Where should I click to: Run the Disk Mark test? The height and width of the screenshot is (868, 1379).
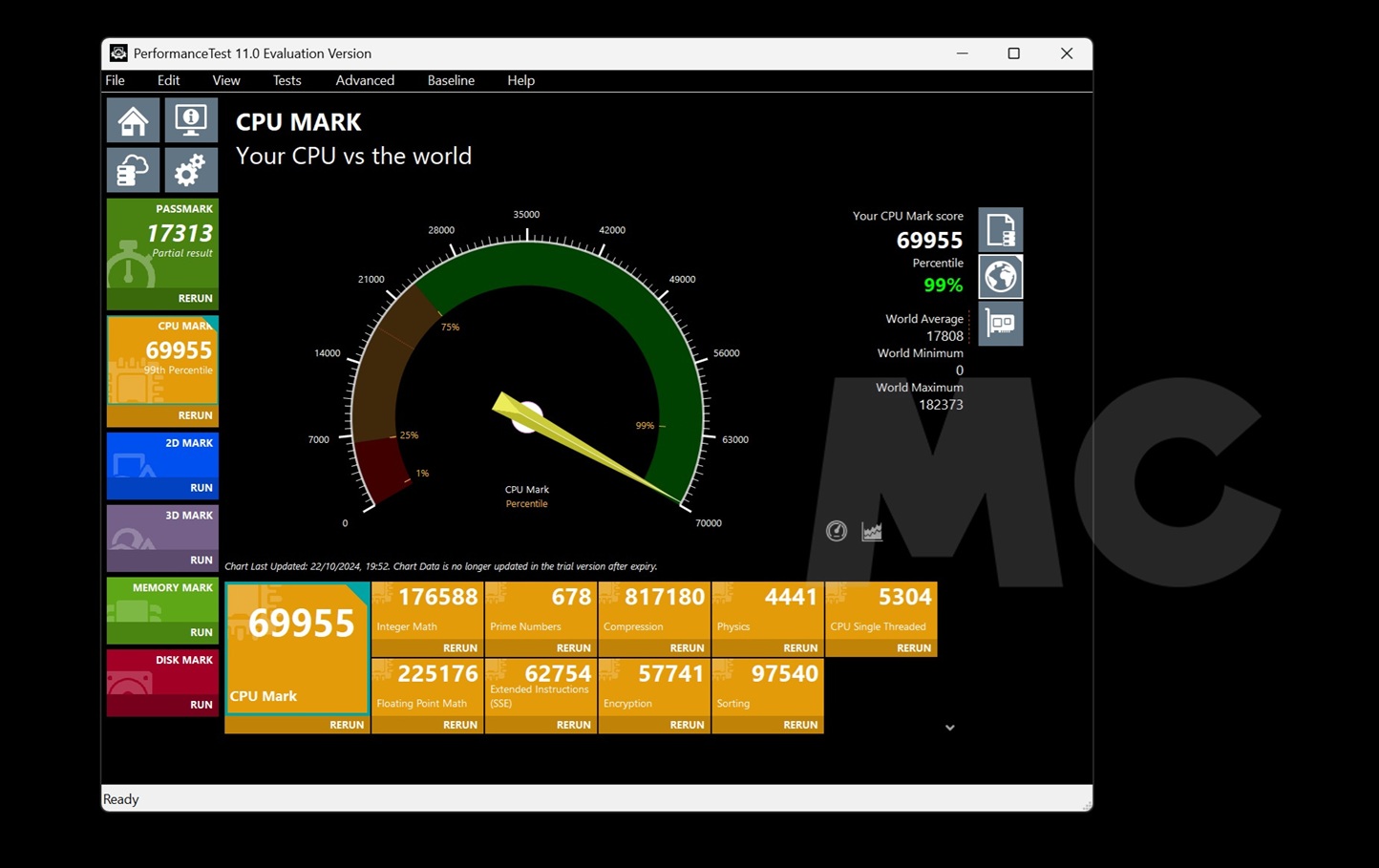[201, 705]
